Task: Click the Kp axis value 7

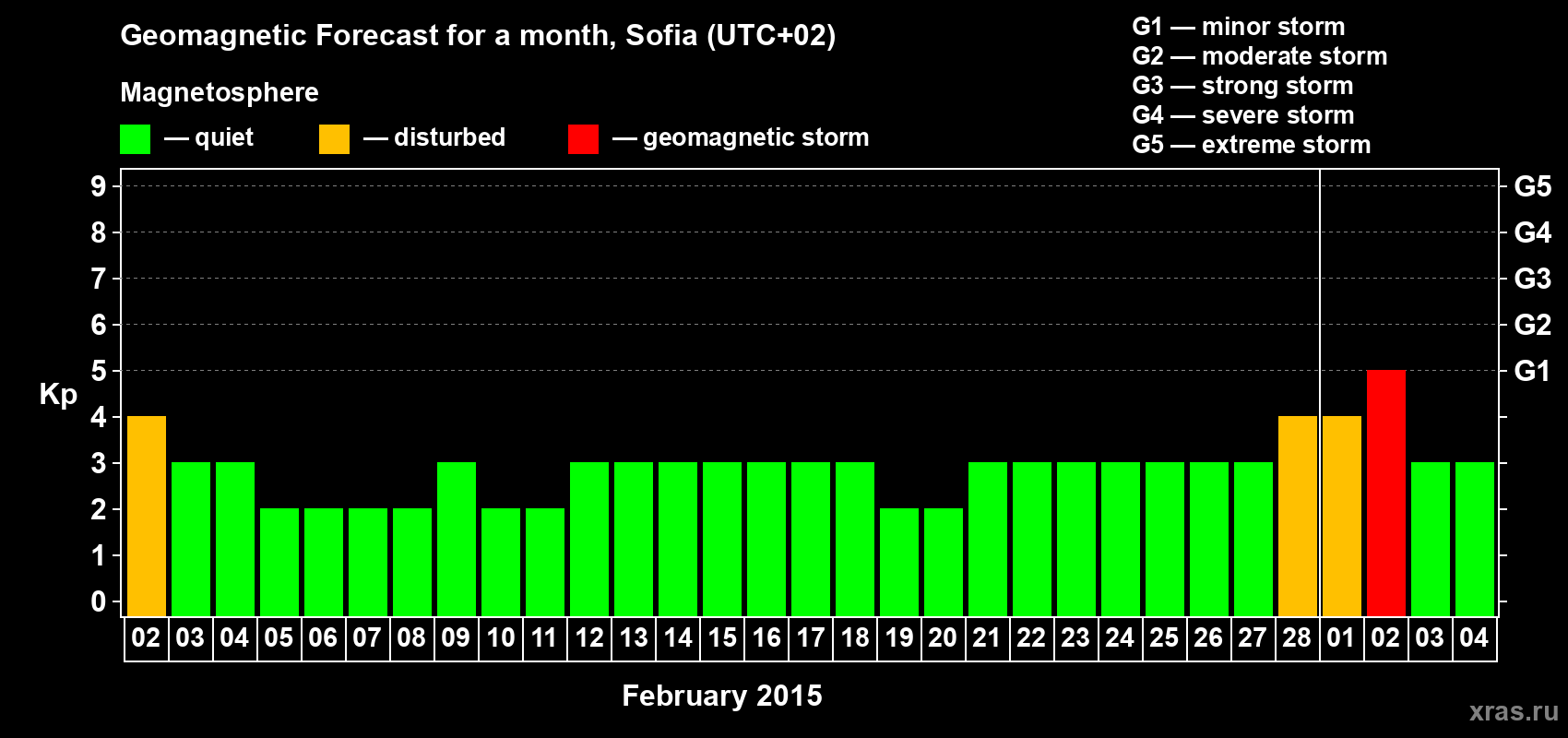Action: pos(99,279)
